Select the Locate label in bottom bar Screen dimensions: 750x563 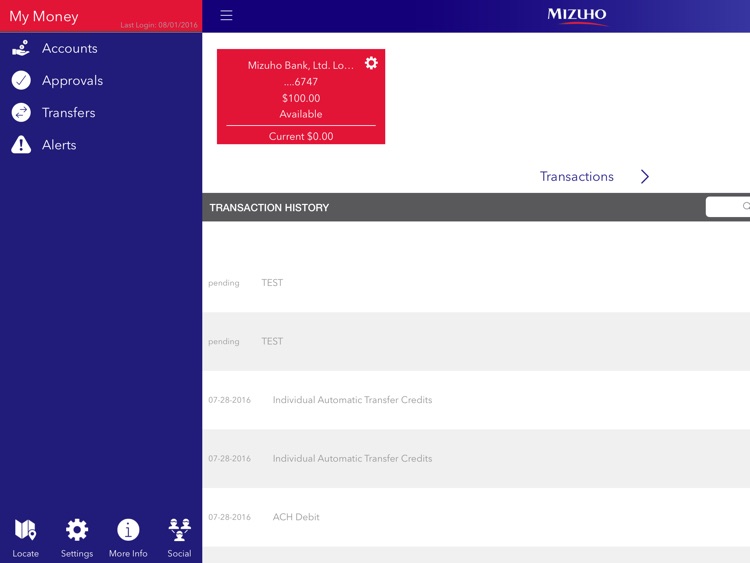click(x=25, y=553)
